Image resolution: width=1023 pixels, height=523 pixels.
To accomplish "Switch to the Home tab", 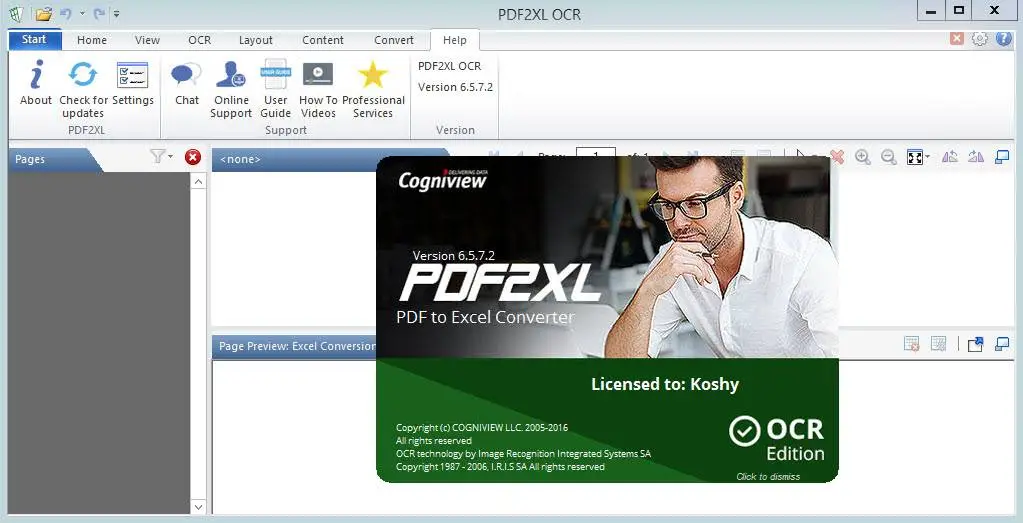I will click(x=92, y=40).
